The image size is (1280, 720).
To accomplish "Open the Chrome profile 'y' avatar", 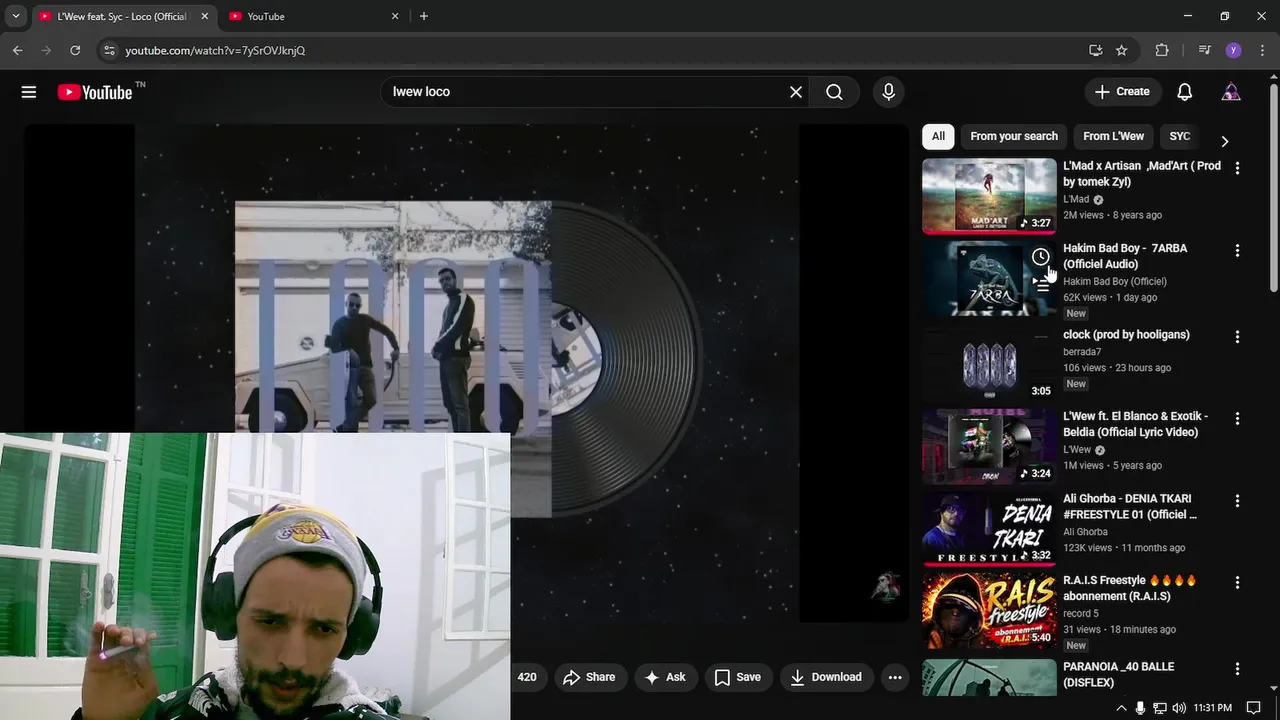I will pyautogui.click(x=1233, y=50).
